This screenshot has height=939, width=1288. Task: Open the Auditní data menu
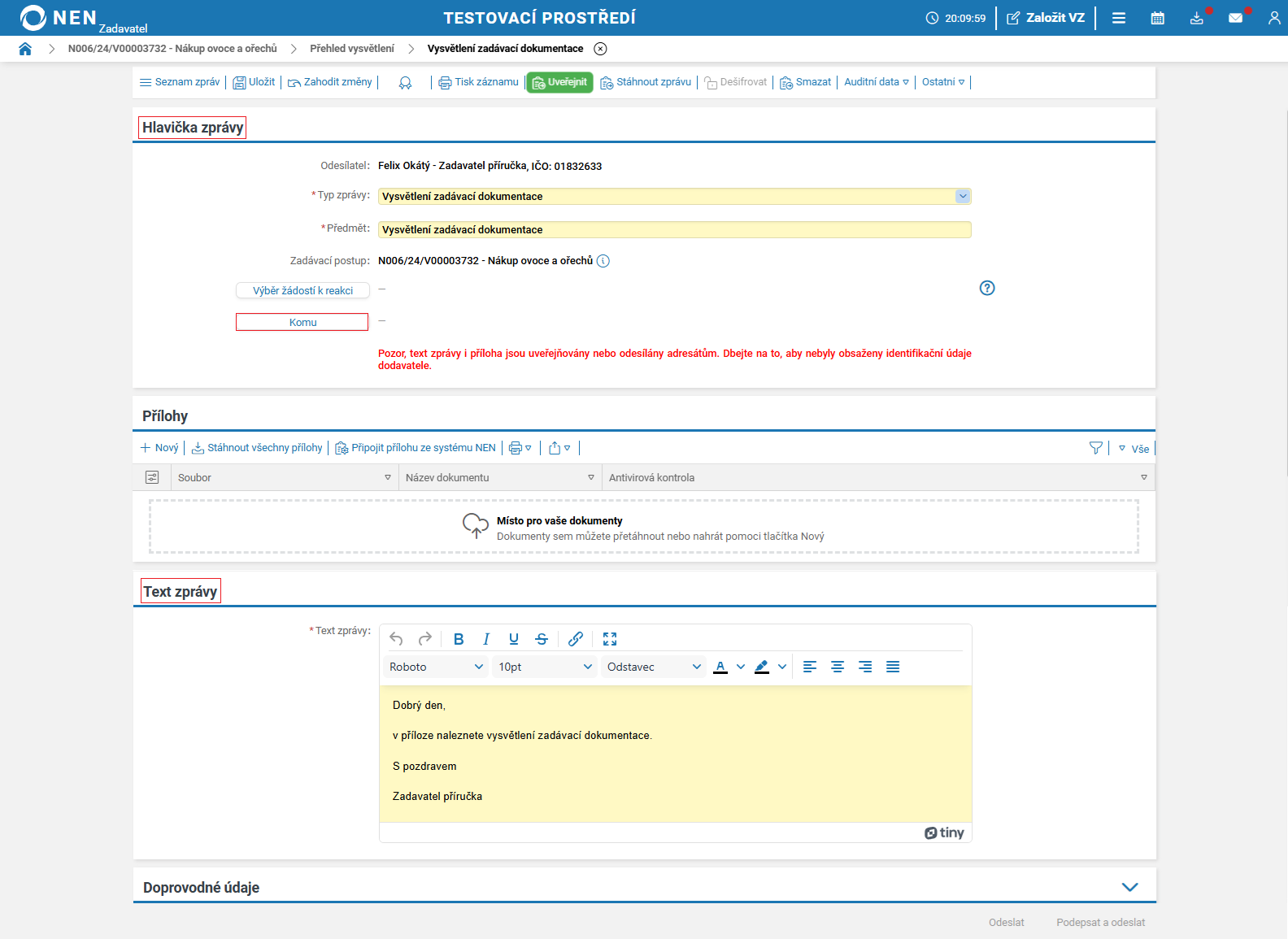[x=876, y=82]
